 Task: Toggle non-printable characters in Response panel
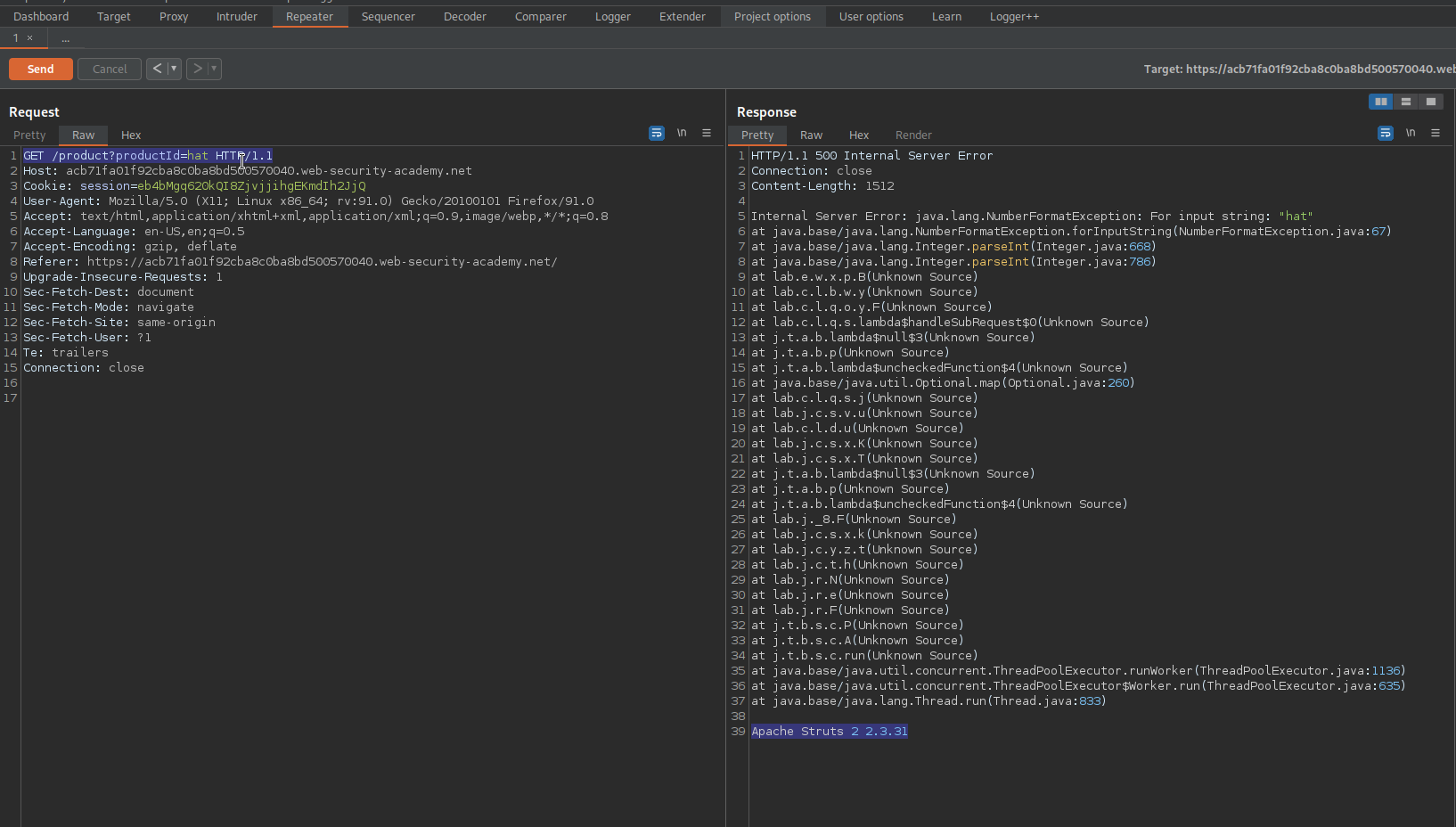tap(1411, 133)
